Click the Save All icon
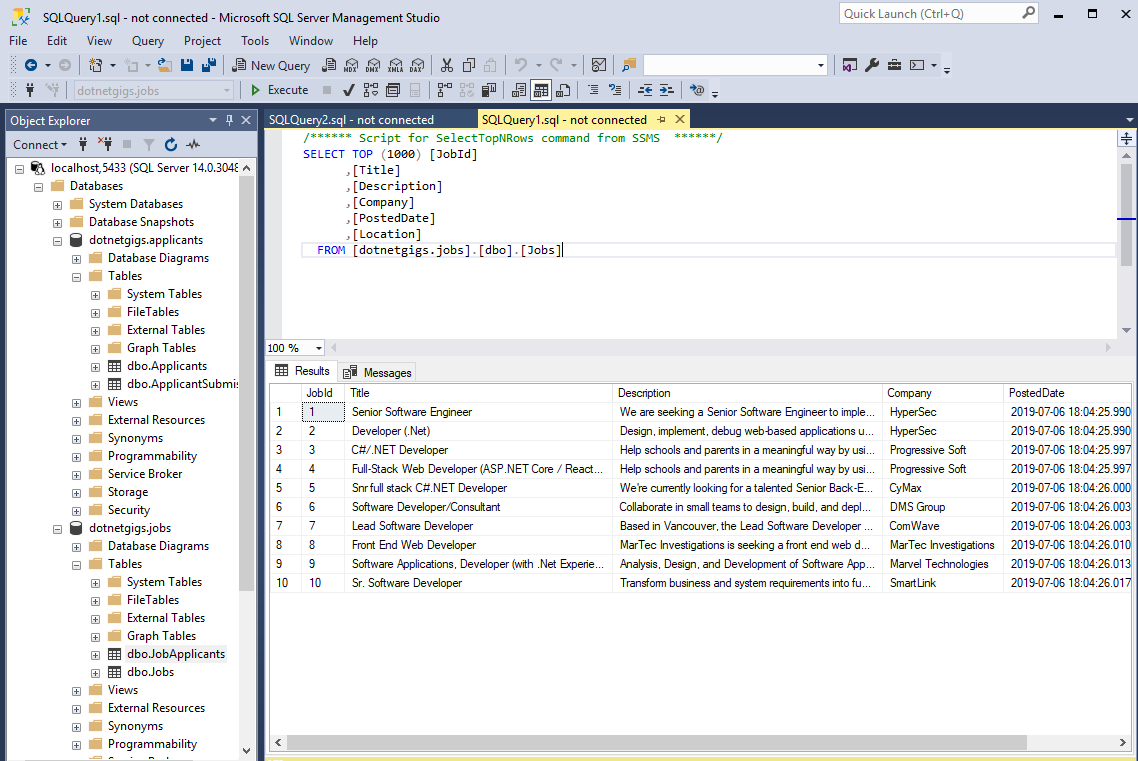This screenshot has height=761, width=1138. (209, 65)
